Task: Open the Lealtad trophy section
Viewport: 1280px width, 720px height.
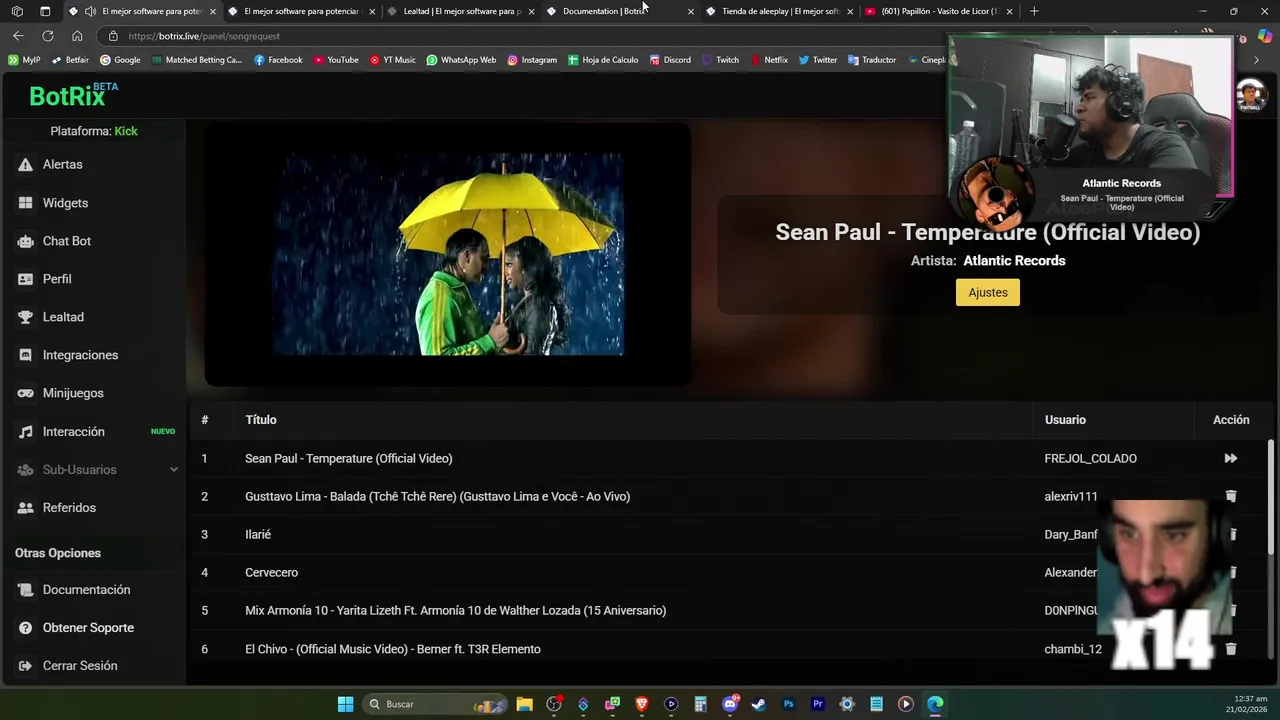Action: 62,317
